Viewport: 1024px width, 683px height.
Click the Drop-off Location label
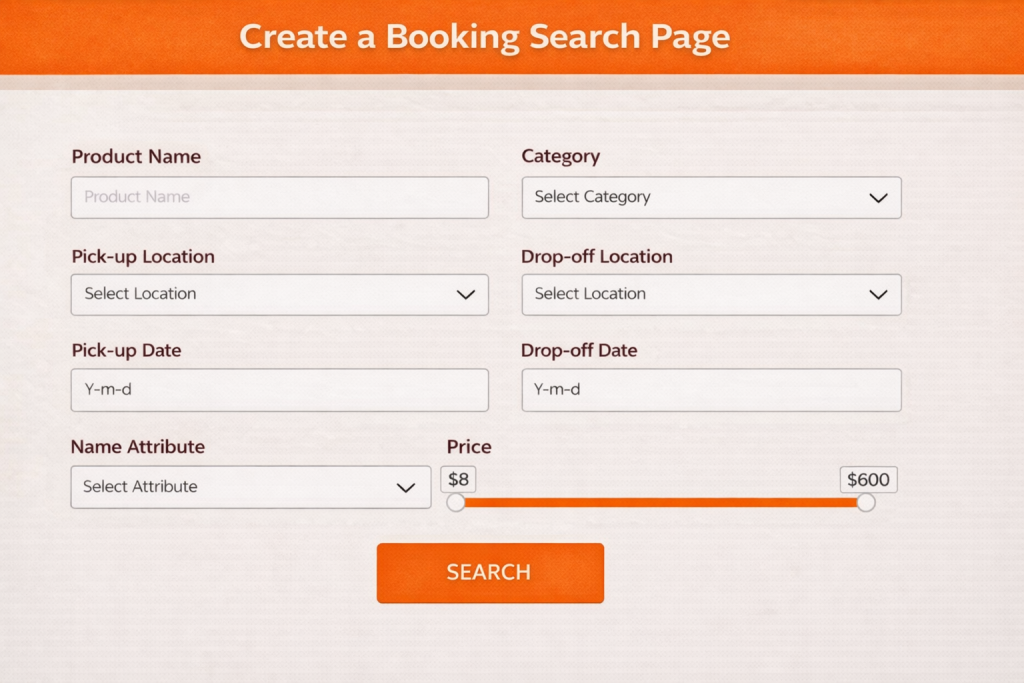[597, 257]
